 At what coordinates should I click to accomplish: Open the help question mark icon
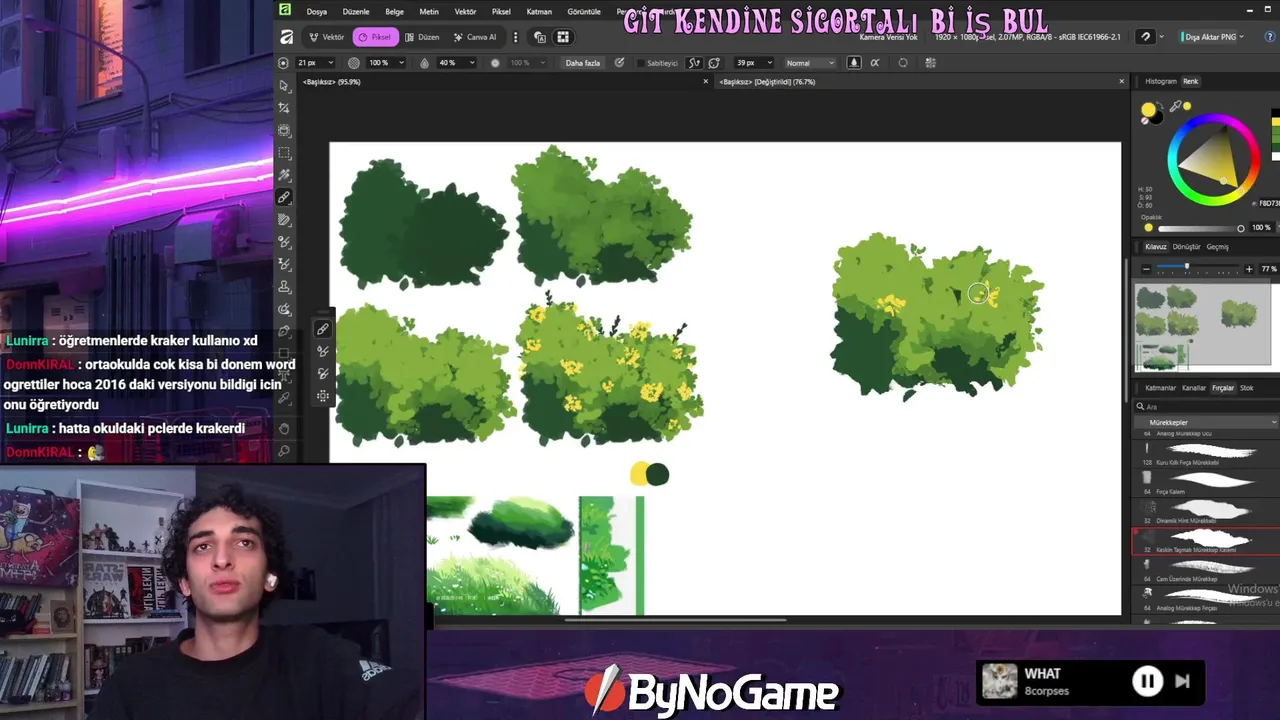pos(1270,37)
